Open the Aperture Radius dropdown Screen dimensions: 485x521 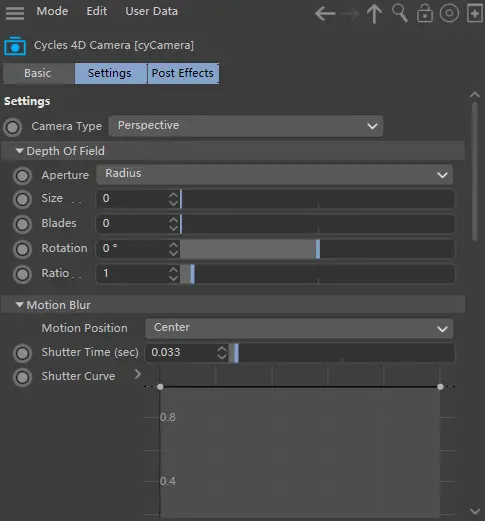(x=275, y=174)
